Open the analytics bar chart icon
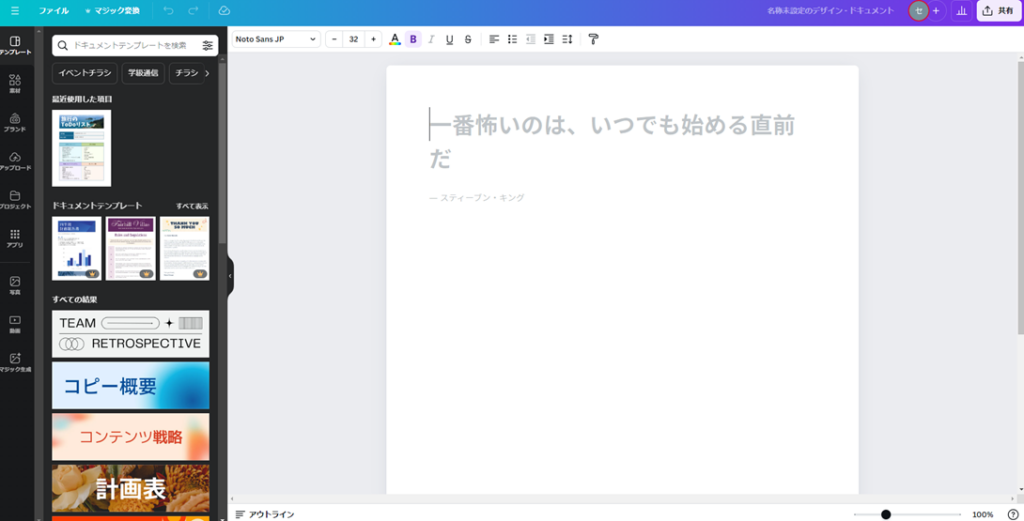This screenshot has width=1024, height=521. click(961, 10)
